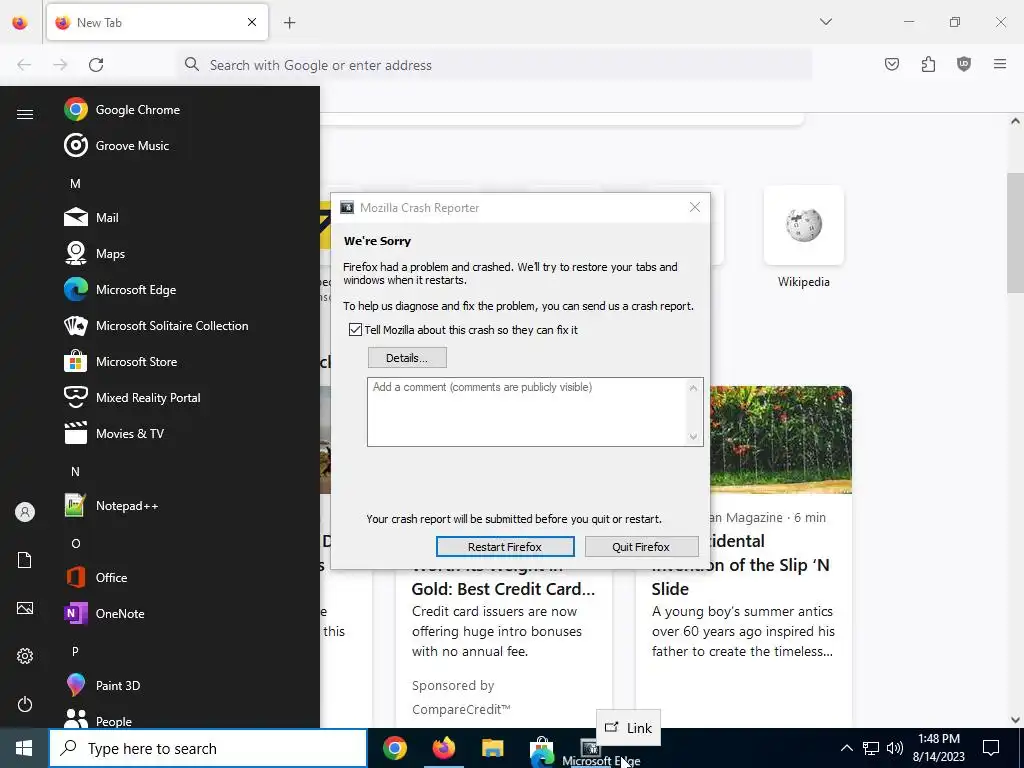Screen dimensions: 1024x768
Task: Uncheck Tell Mozilla about this crash
Action: (355, 330)
